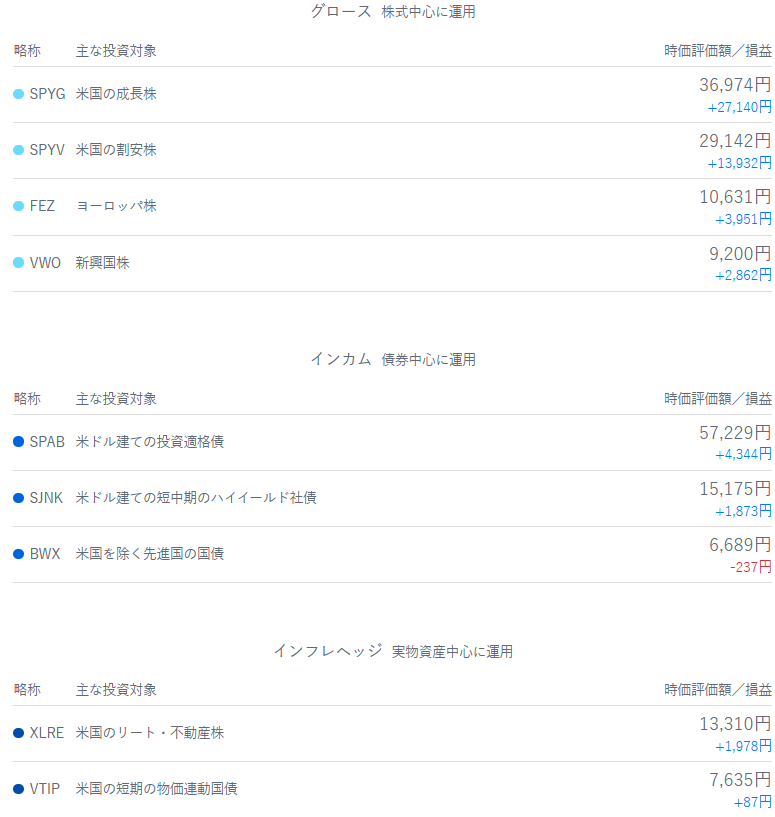Viewport: 775px width, 817px height.
Task: Select the VTIP ticker label
Action: click(x=45, y=788)
